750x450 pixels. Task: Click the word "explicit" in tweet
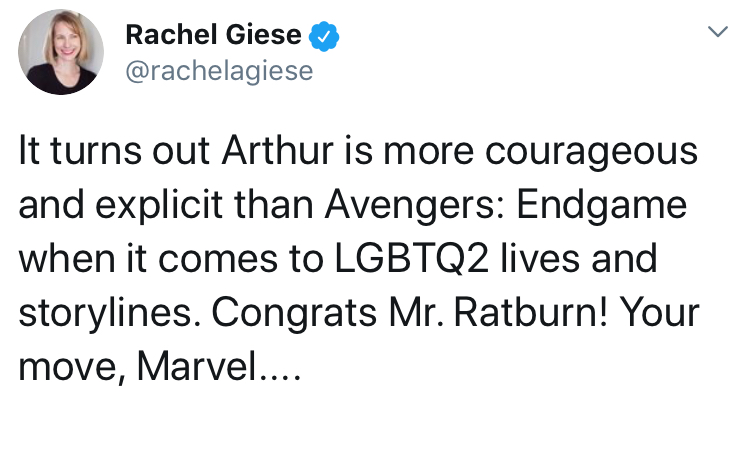coord(158,206)
